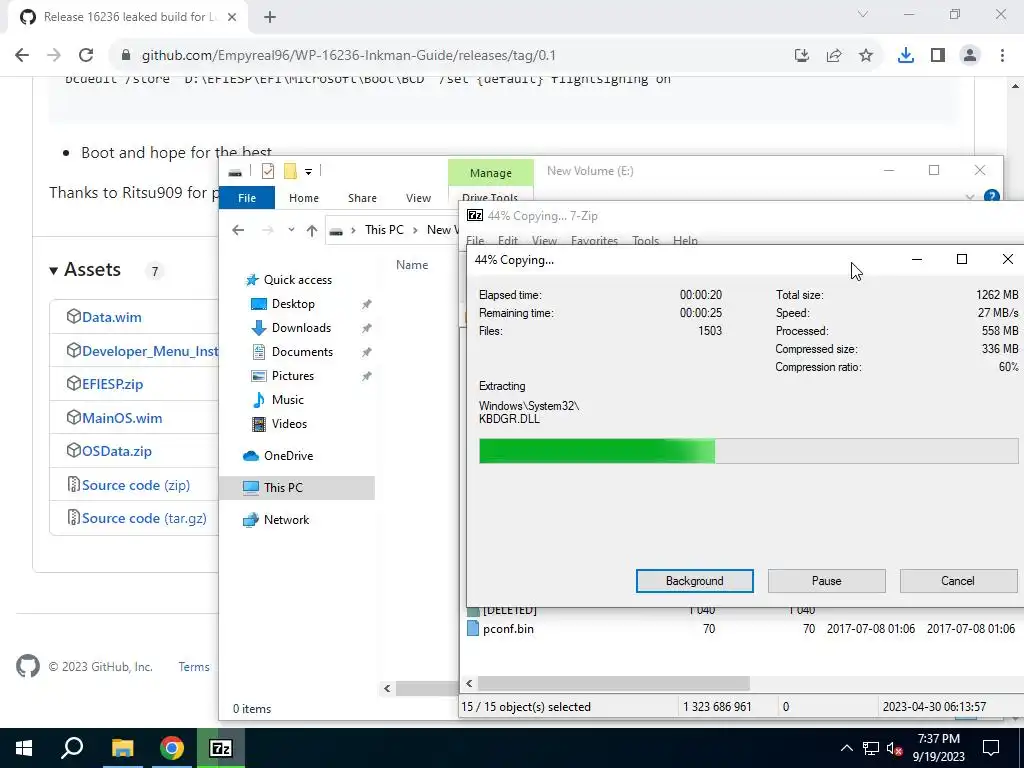Open Explorer recent locations dropdown
Screen dimensions: 1024x768
click(291, 230)
